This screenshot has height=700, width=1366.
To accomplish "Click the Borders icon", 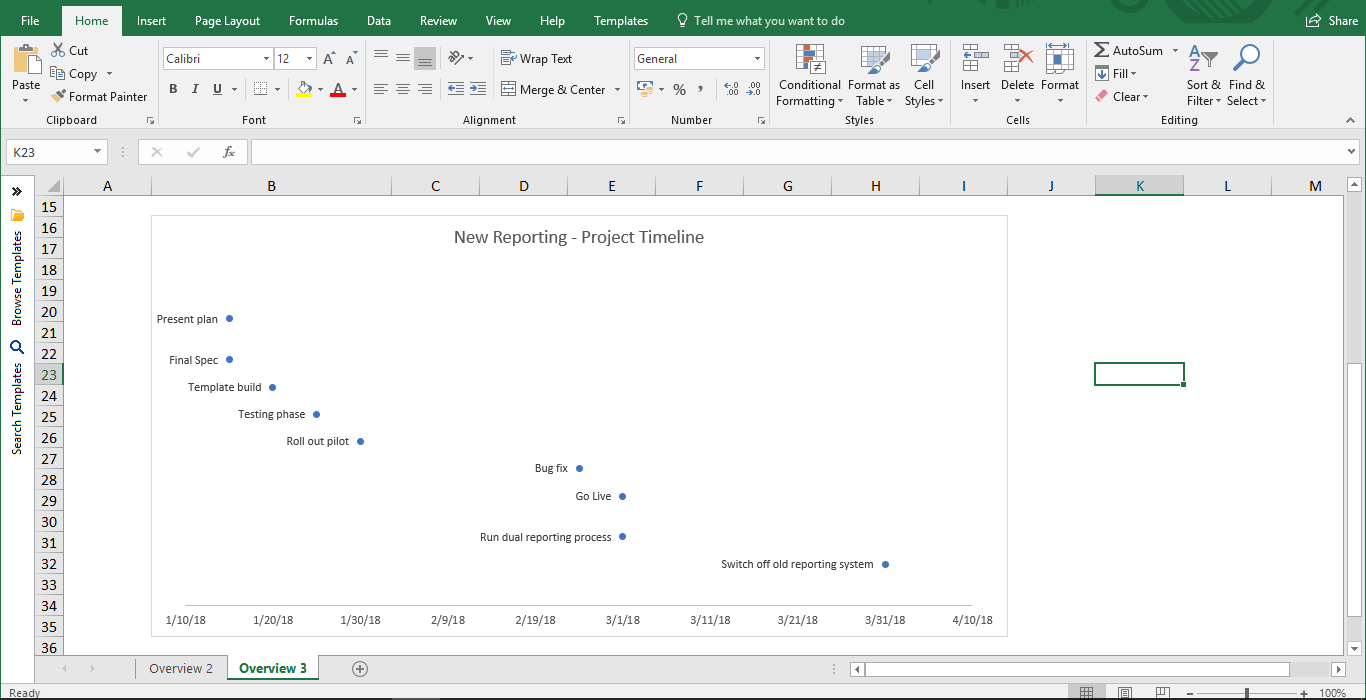I will point(260,89).
